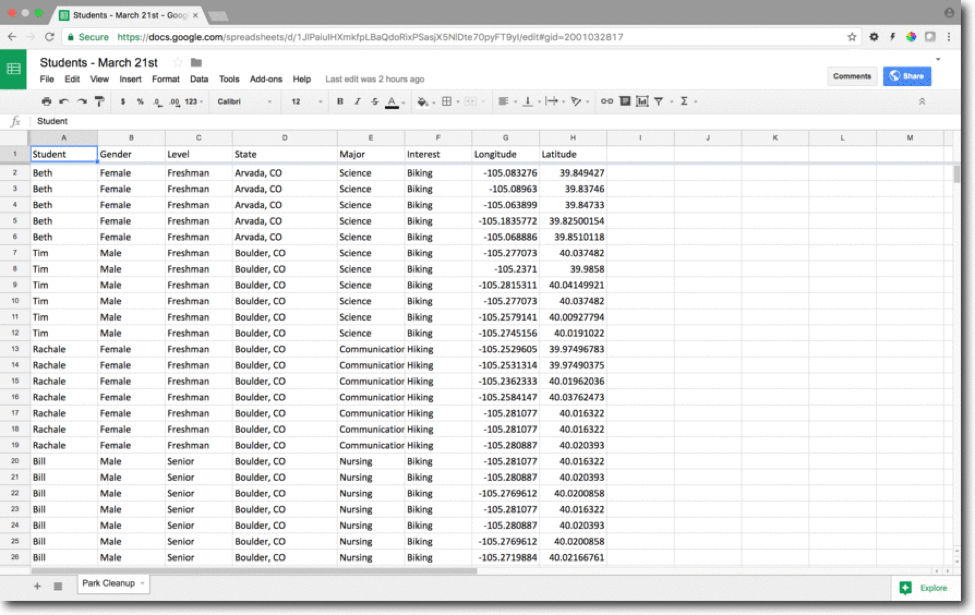Open the Park Cleanup sheet tab menu arrow
Viewport: 975px width, 615px height.
click(142, 583)
